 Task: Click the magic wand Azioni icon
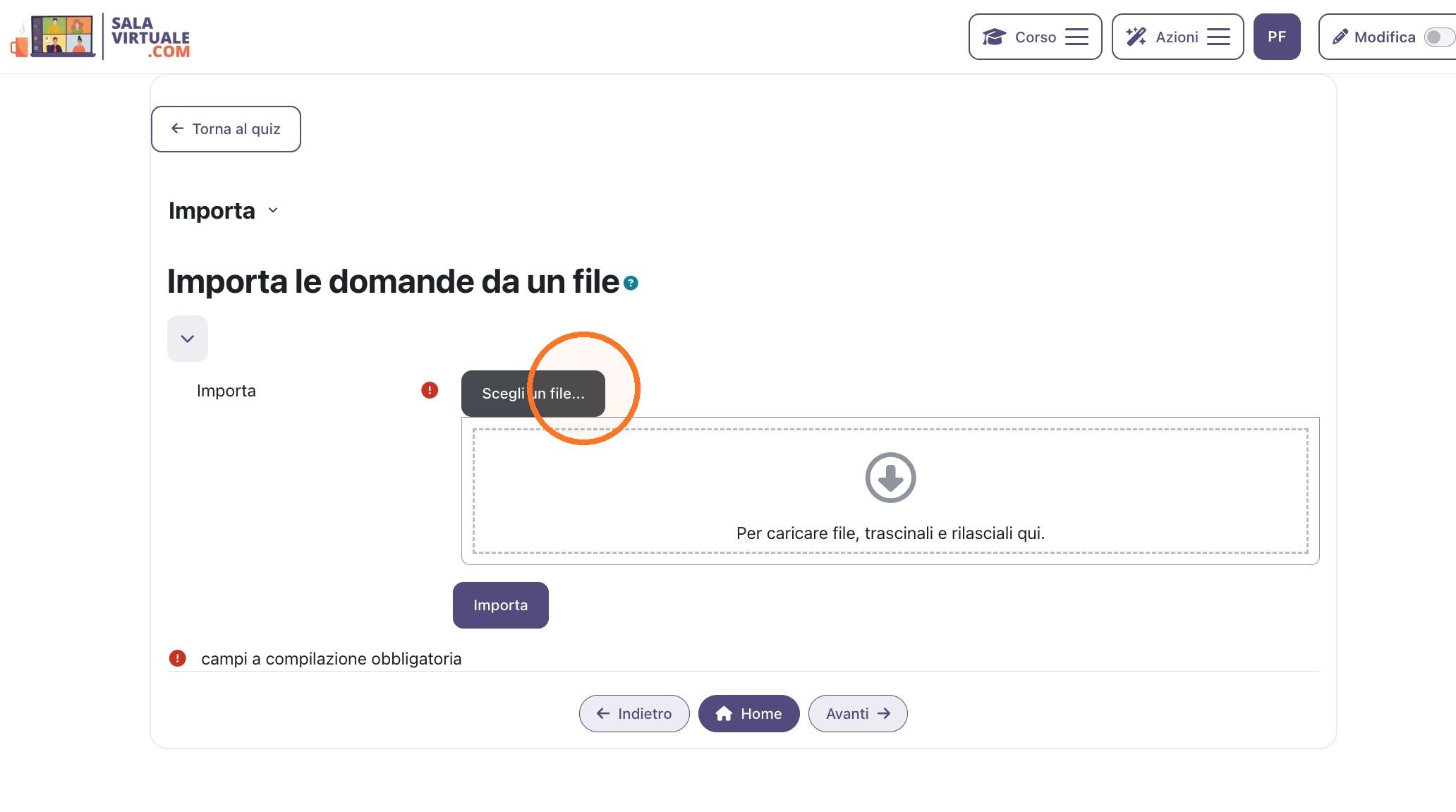(x=1136, y=37)
